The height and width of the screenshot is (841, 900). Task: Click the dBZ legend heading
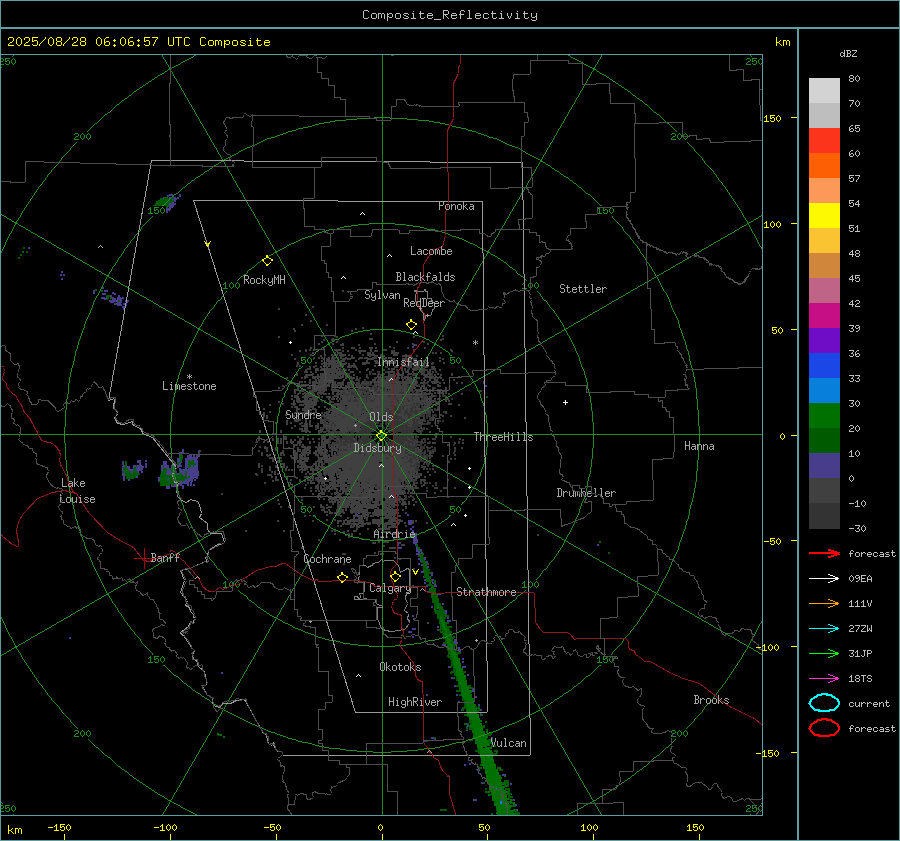point(848,53)
